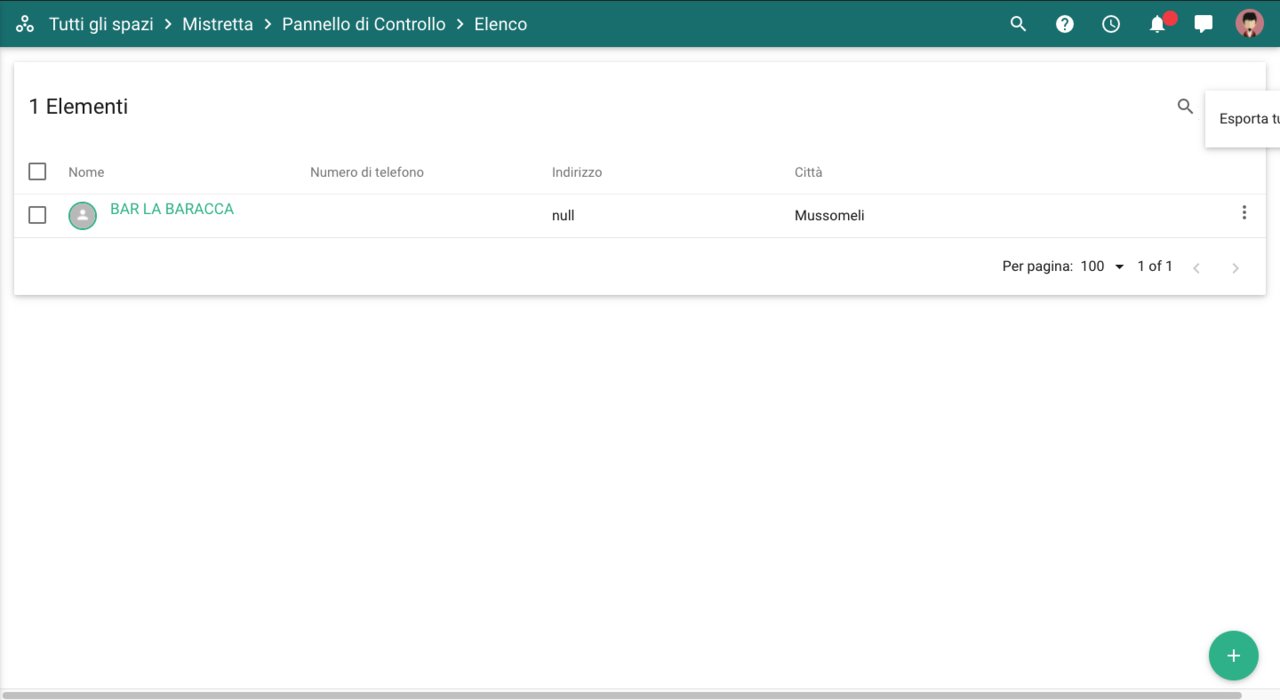Open row options for BAR LA BARACCA
The image size is (1280, 700).
point(1244,213)
